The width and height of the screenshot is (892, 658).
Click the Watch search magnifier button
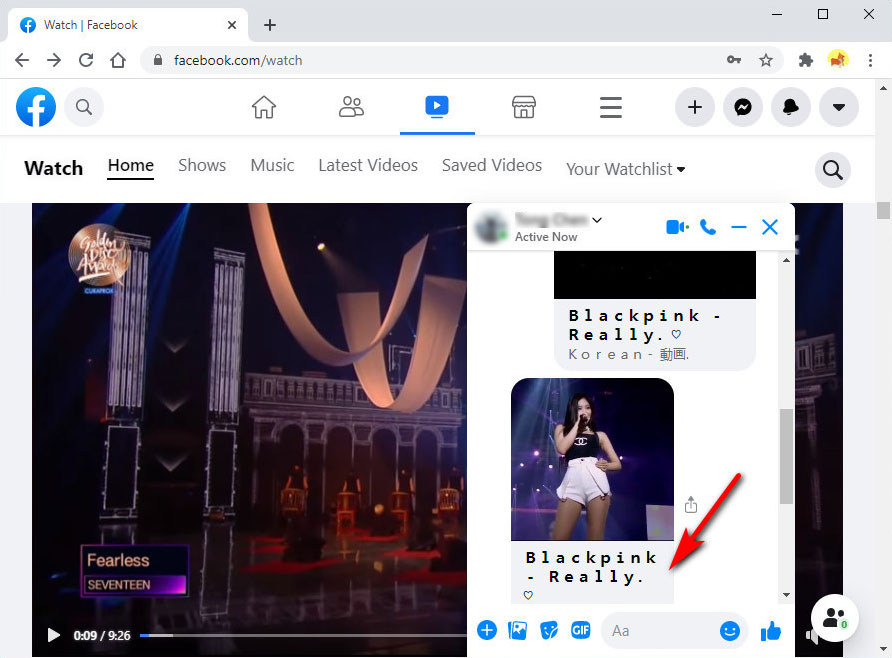[x=833, y=169]
